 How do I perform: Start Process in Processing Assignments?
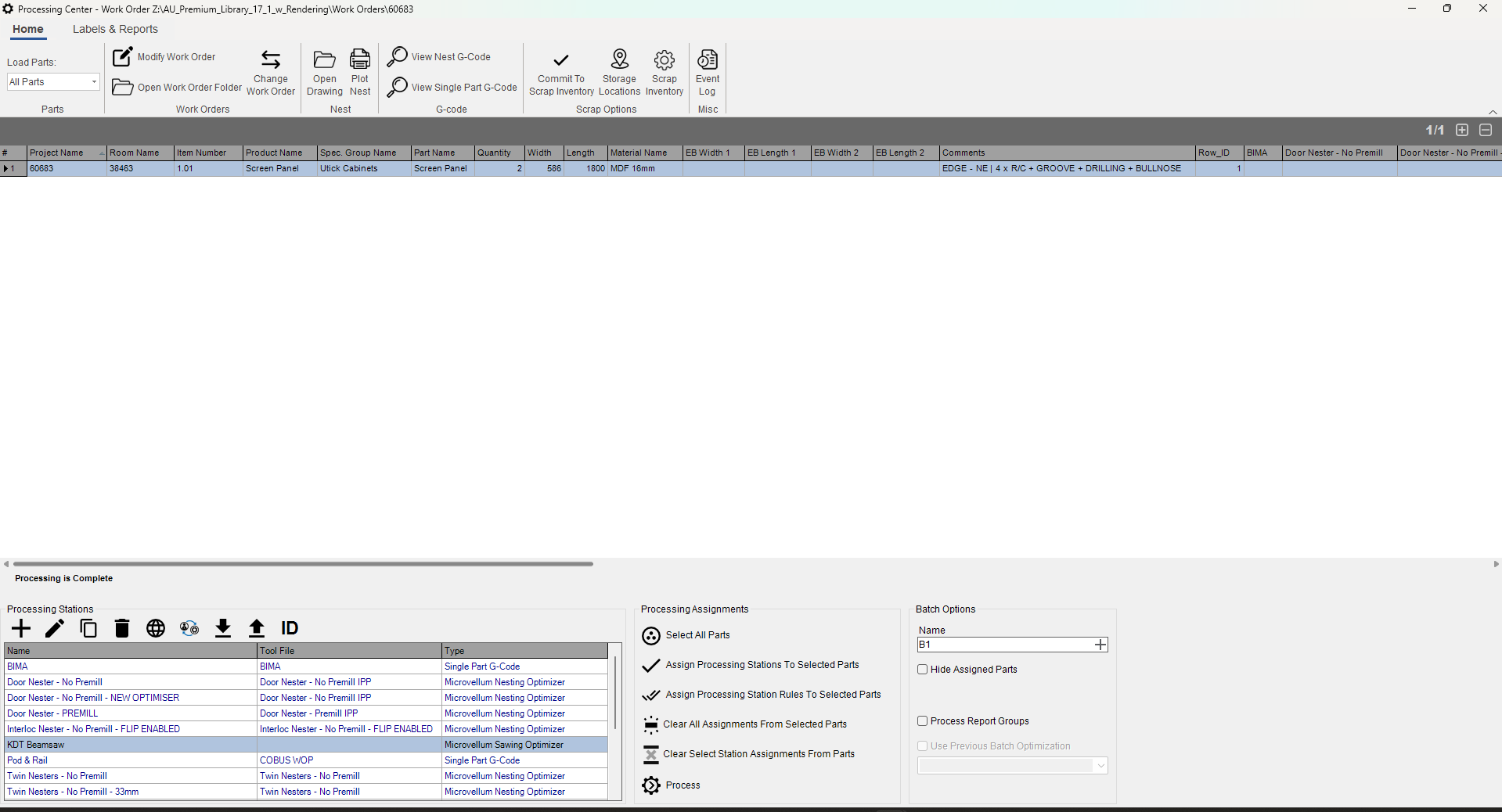671,785
